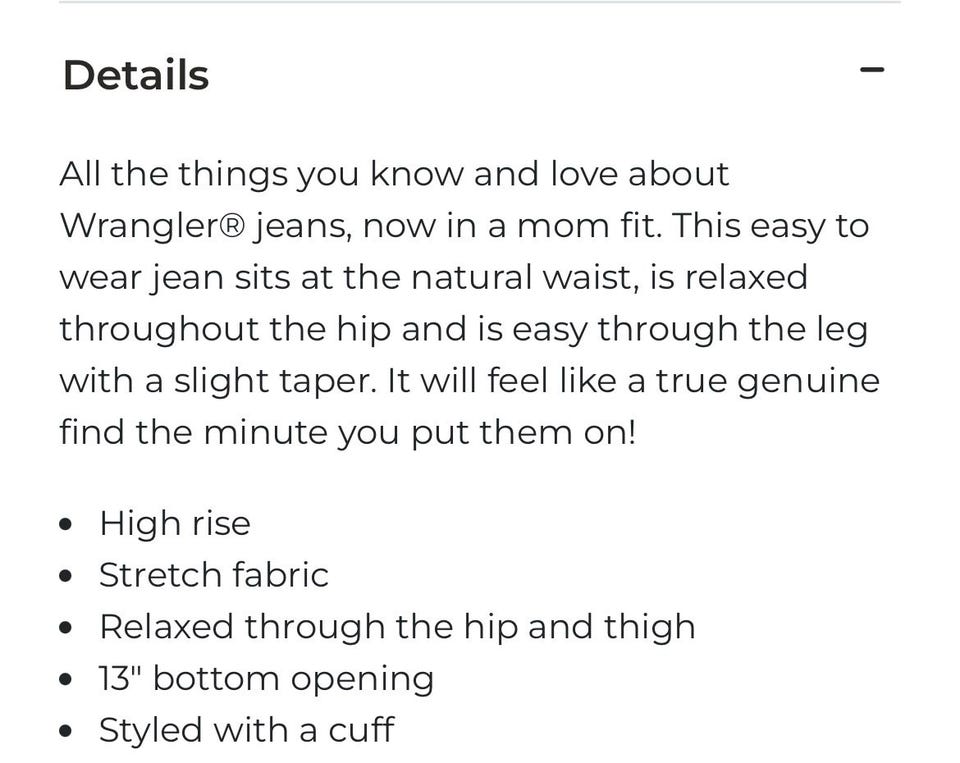The width and height of the screenshot is (960, 763).
Task: Click the bullet dot before High rise
Action: (66, 524)
